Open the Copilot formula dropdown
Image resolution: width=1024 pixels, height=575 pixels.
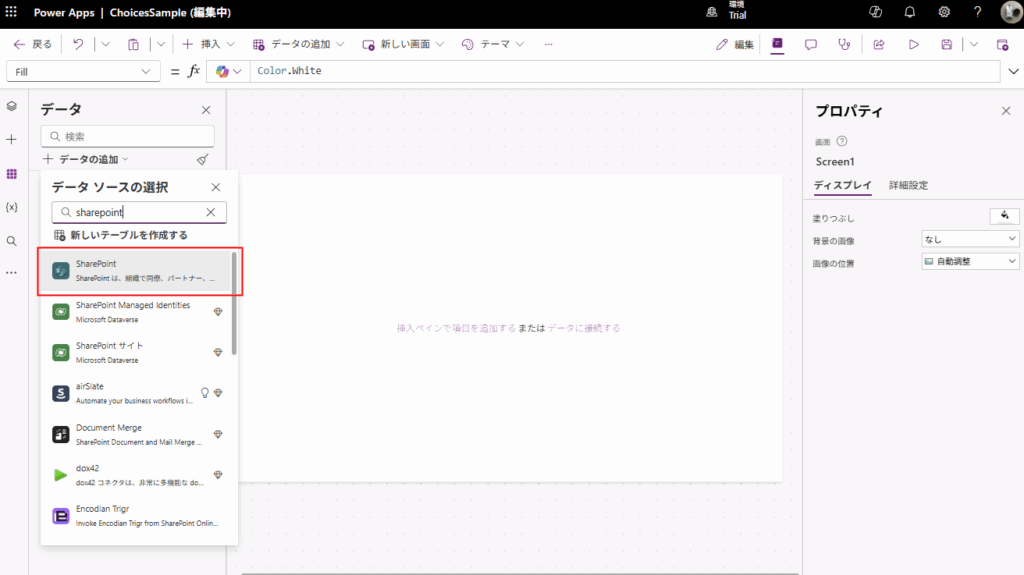[x=229, y=71]
